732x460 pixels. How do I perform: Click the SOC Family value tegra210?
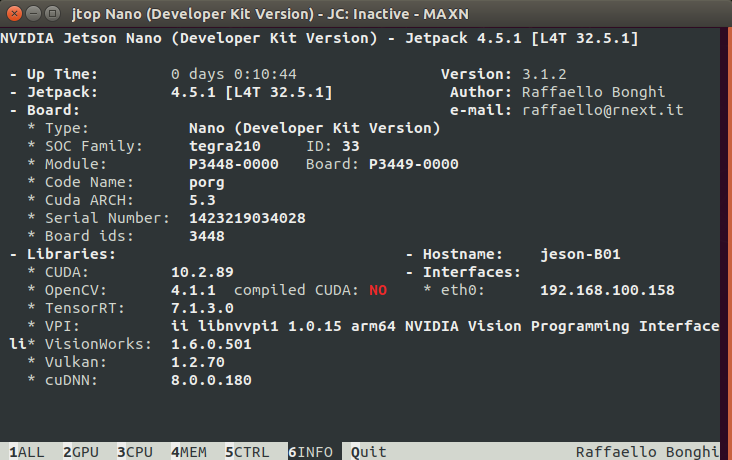click(225, 146)
